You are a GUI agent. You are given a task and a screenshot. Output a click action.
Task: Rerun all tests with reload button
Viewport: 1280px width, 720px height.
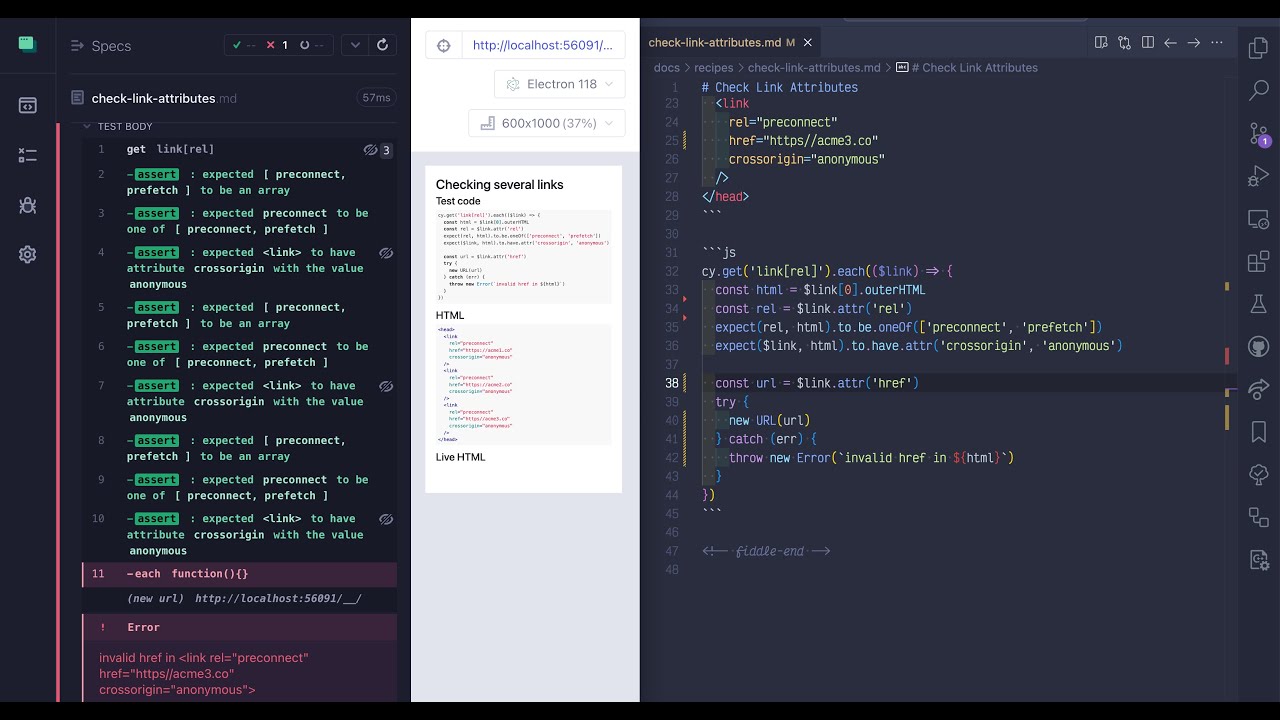pyautogui.click(x=382, y=45)
